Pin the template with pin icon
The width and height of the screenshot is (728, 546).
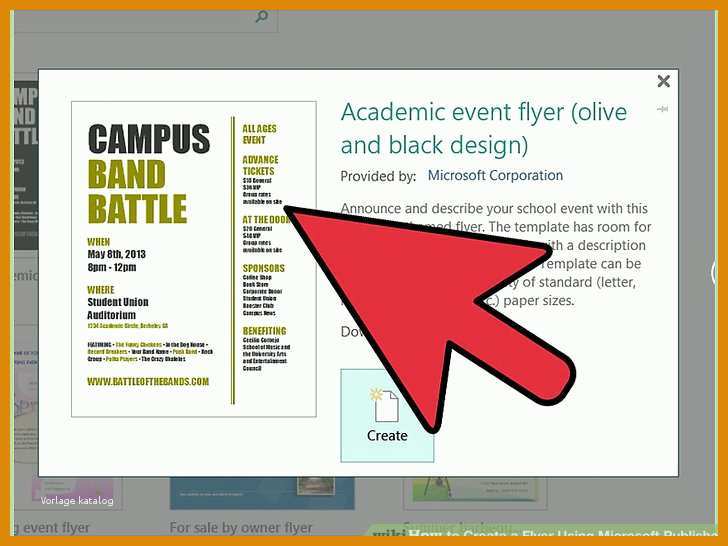pos(663,109)
